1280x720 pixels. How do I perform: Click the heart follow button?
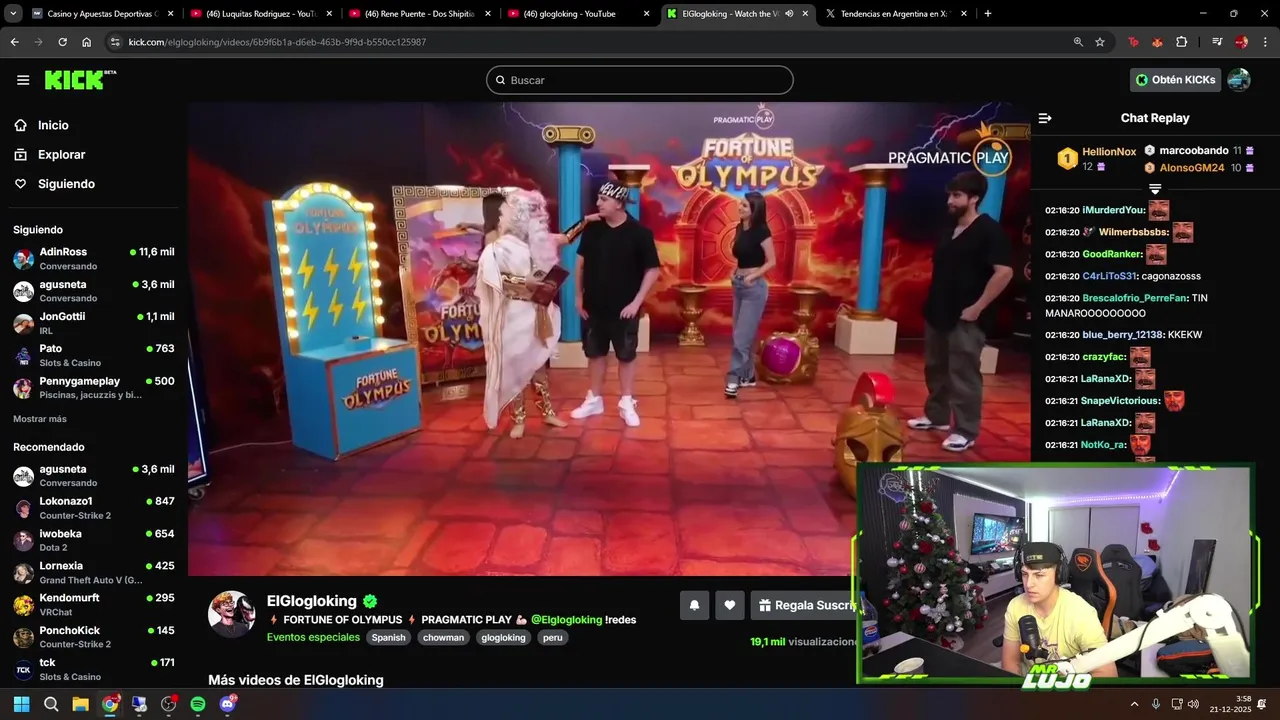tap(730, 605)
